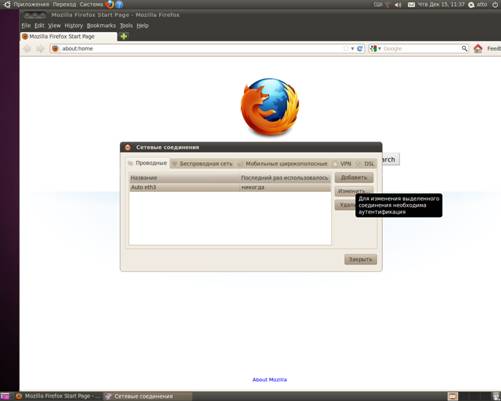The height and width of the screenshot is (401, 501).
Task: Open the Переход menu
Action: point(64,5)
